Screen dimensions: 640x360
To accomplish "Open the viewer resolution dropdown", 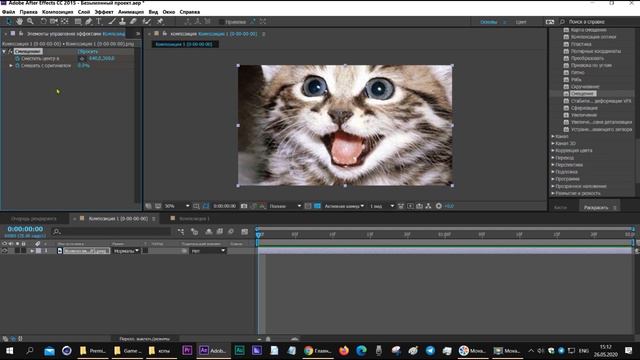I will [285, 206].
